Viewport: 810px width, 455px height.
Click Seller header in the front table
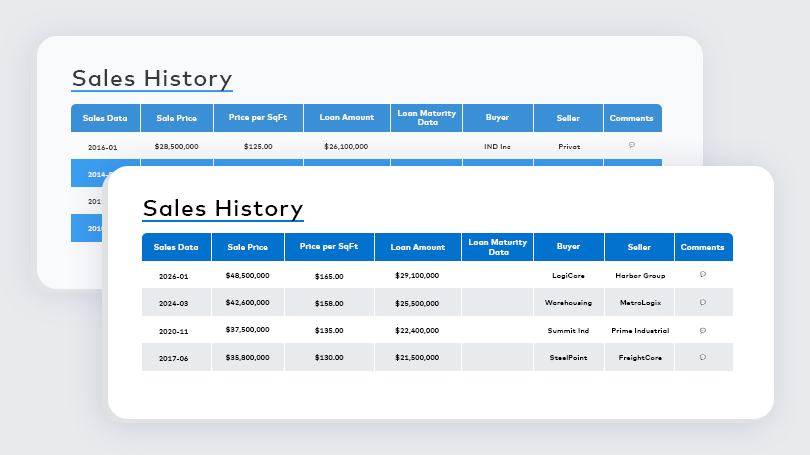[x=639, y=247]
